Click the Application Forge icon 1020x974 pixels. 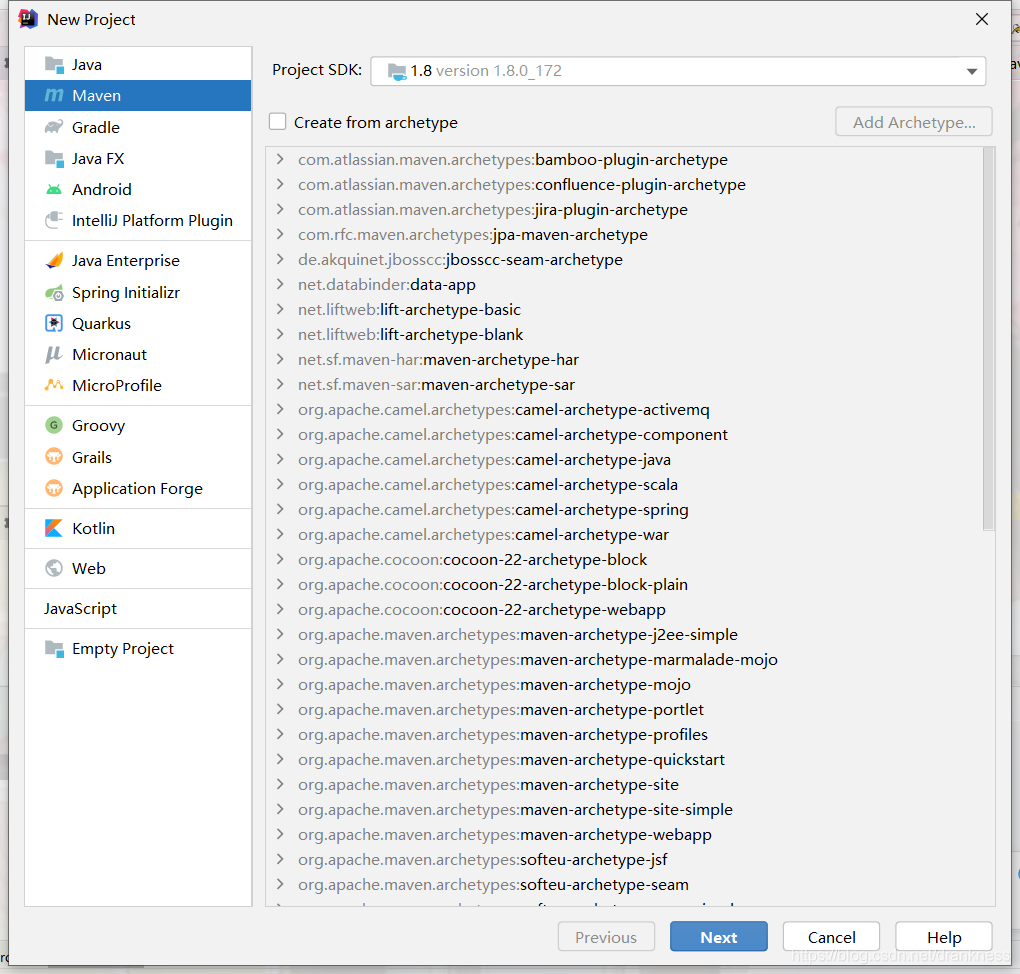click(x=54, y=488)
